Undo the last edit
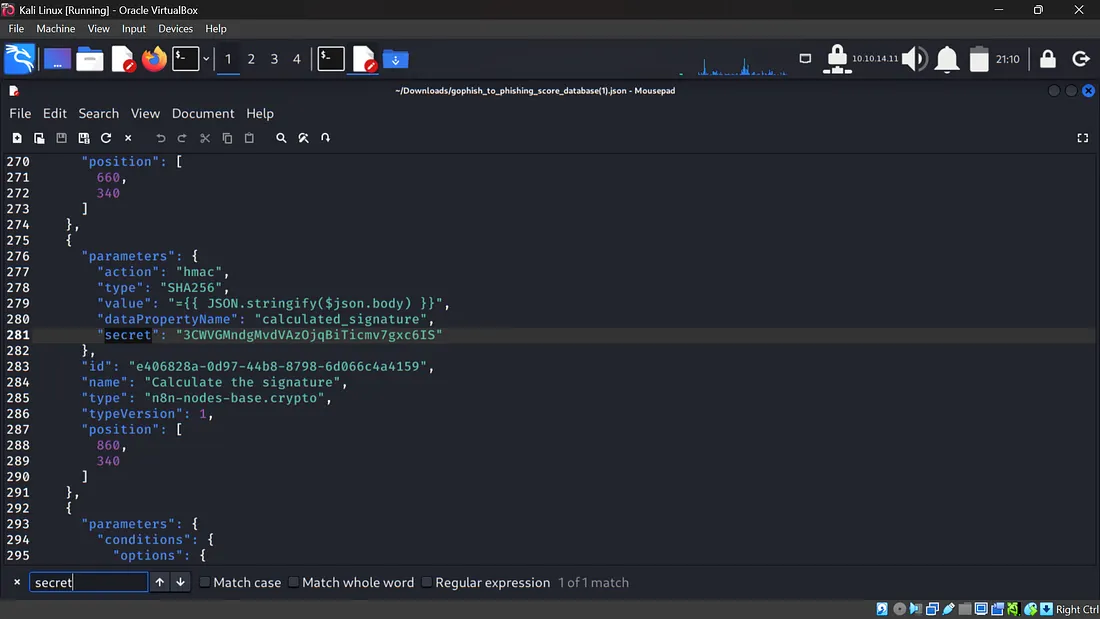1100x619 pixels. click(160, 138)
